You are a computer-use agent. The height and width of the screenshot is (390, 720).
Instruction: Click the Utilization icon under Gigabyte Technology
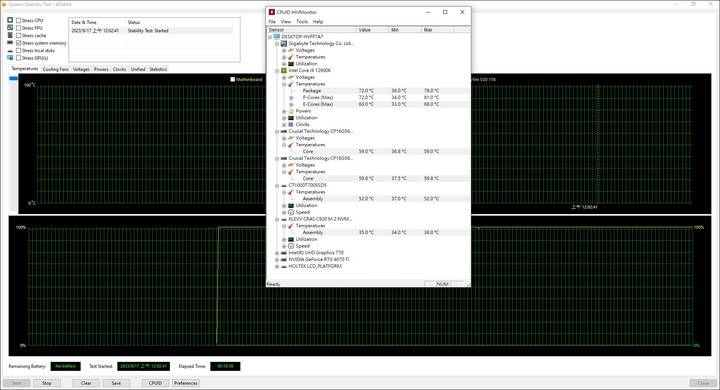pos(291,63)
